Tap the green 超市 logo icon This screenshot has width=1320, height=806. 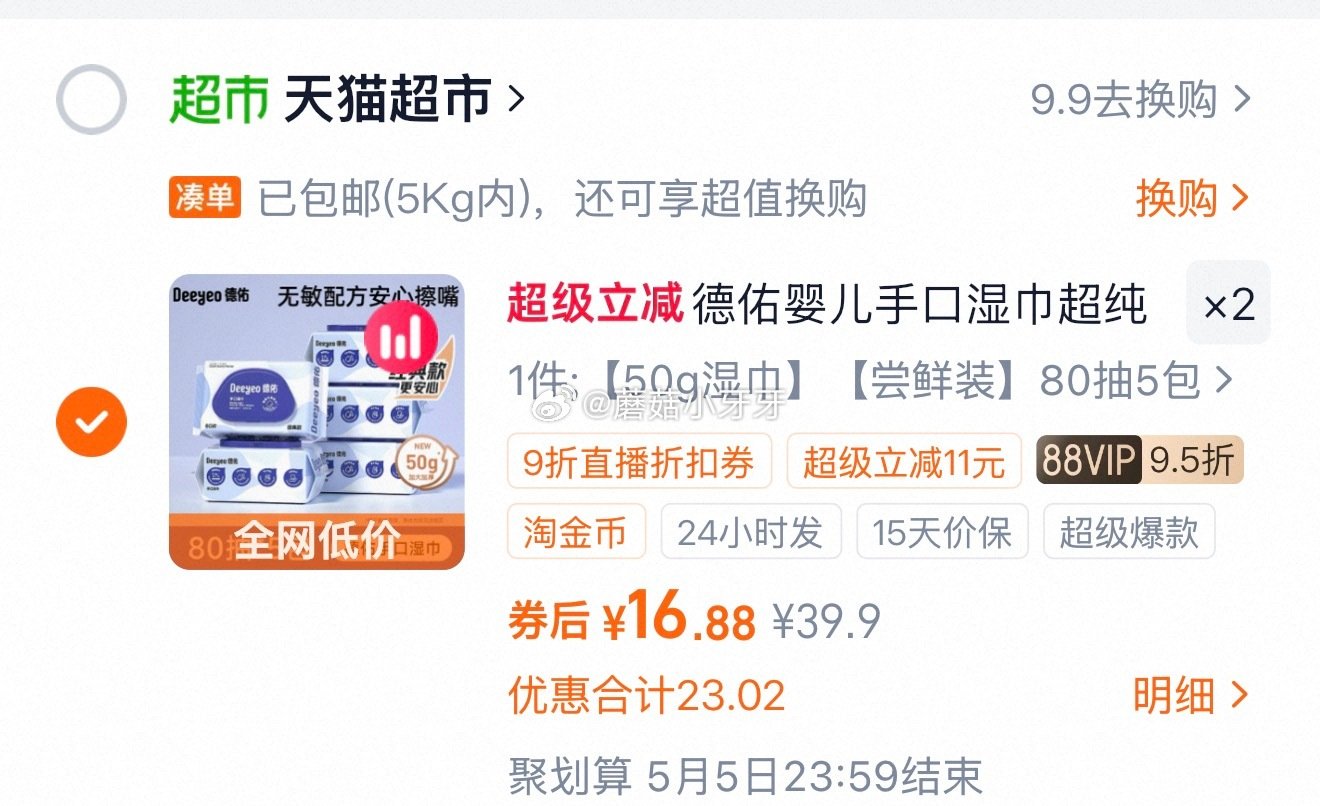tap(219, 100)
